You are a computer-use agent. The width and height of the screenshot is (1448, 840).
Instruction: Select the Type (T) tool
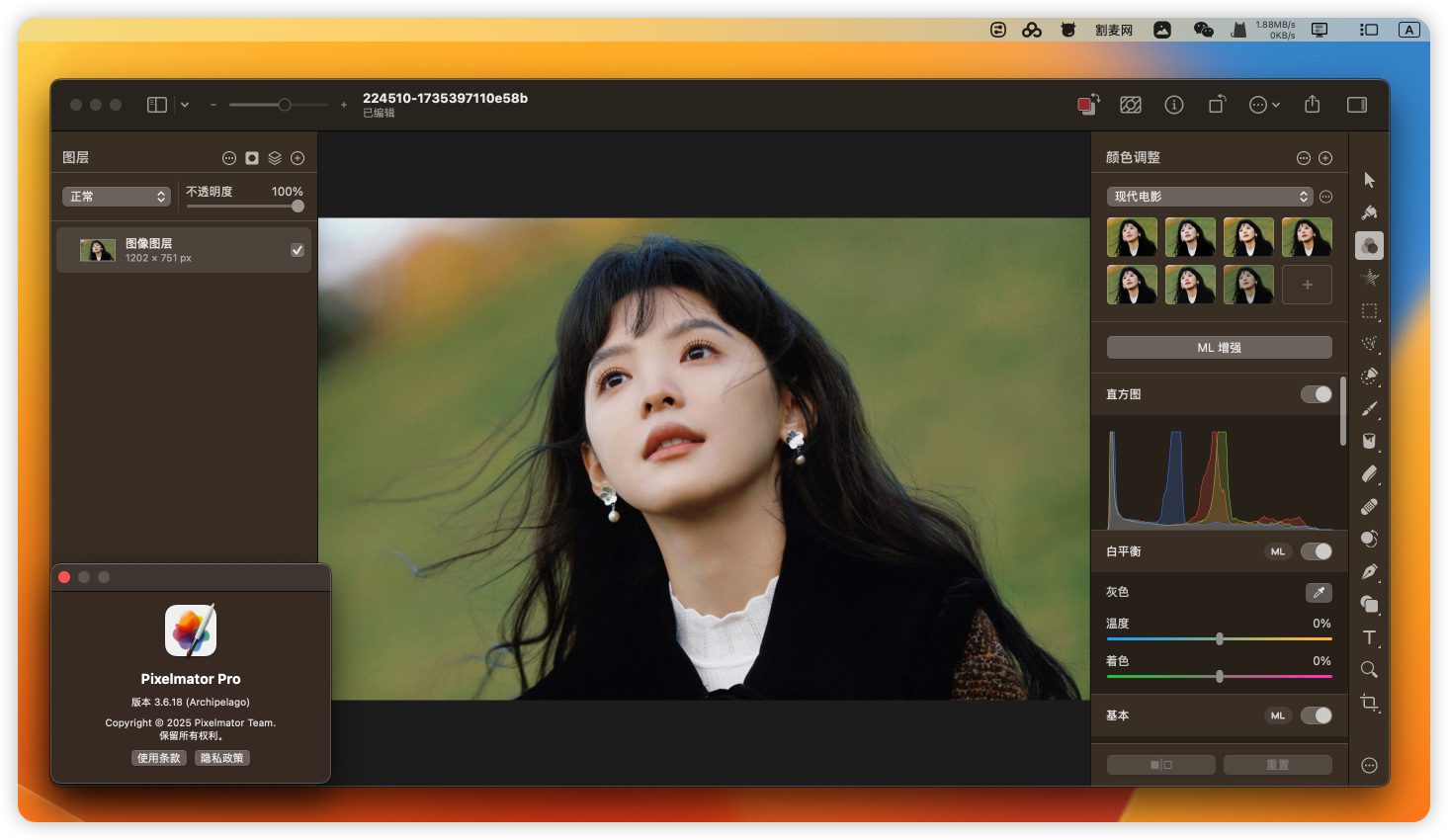pos(1369,637)
